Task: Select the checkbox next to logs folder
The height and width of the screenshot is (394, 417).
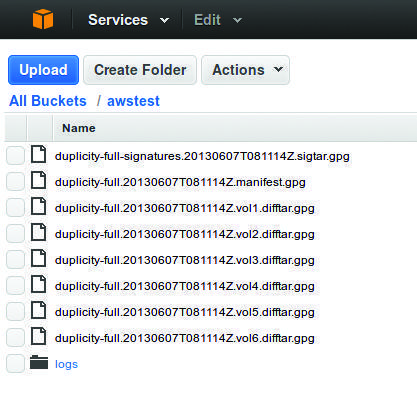Action: pos(15,363)
